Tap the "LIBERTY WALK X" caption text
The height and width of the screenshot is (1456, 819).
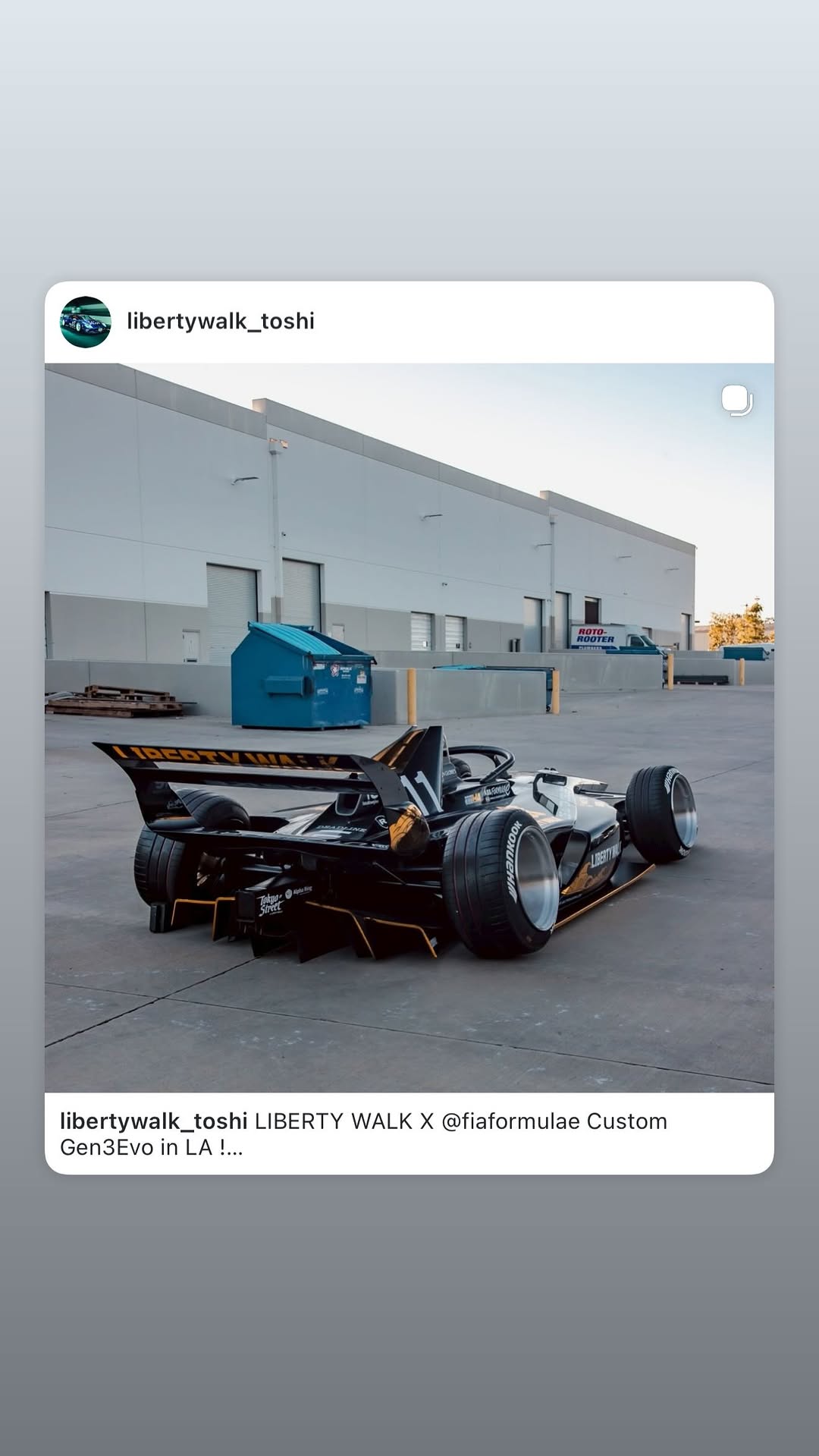[344, 1121]
